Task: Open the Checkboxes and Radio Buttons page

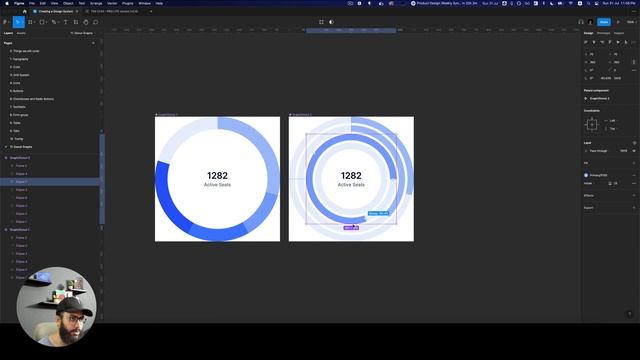Action: [32, 99]
